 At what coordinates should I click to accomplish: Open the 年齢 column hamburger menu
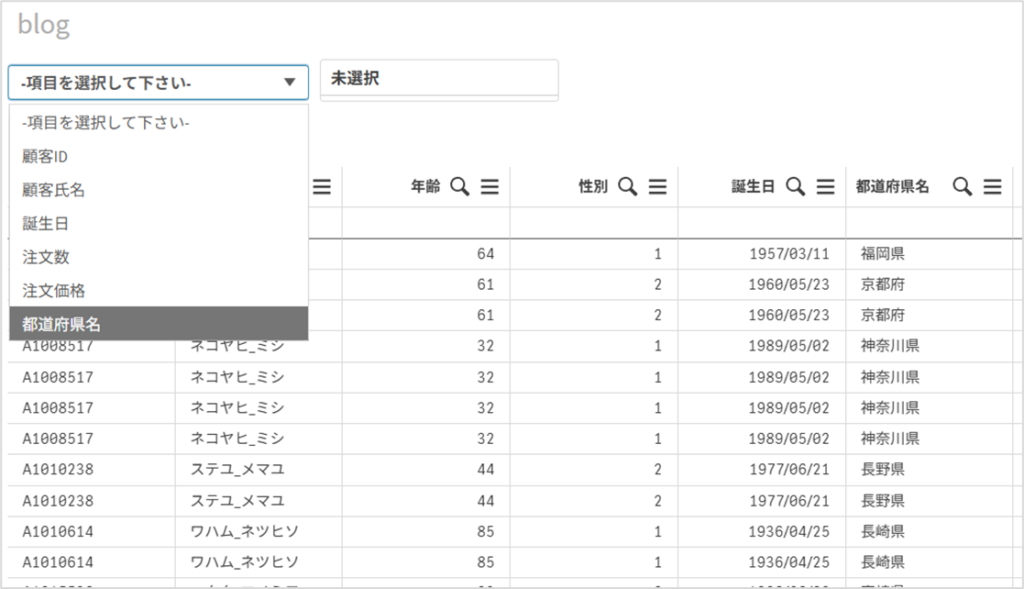pos(489,187)
